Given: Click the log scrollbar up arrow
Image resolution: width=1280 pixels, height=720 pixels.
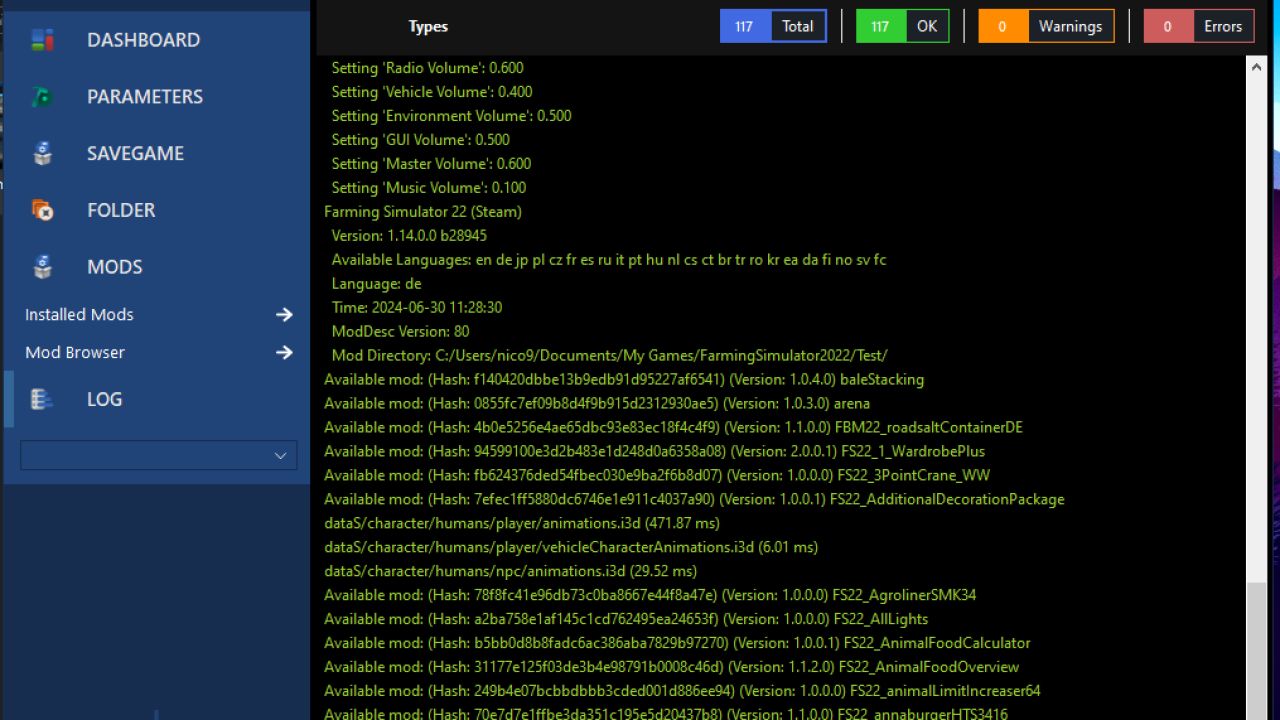Looking at the screenshot, I should tap(1256, 66).
